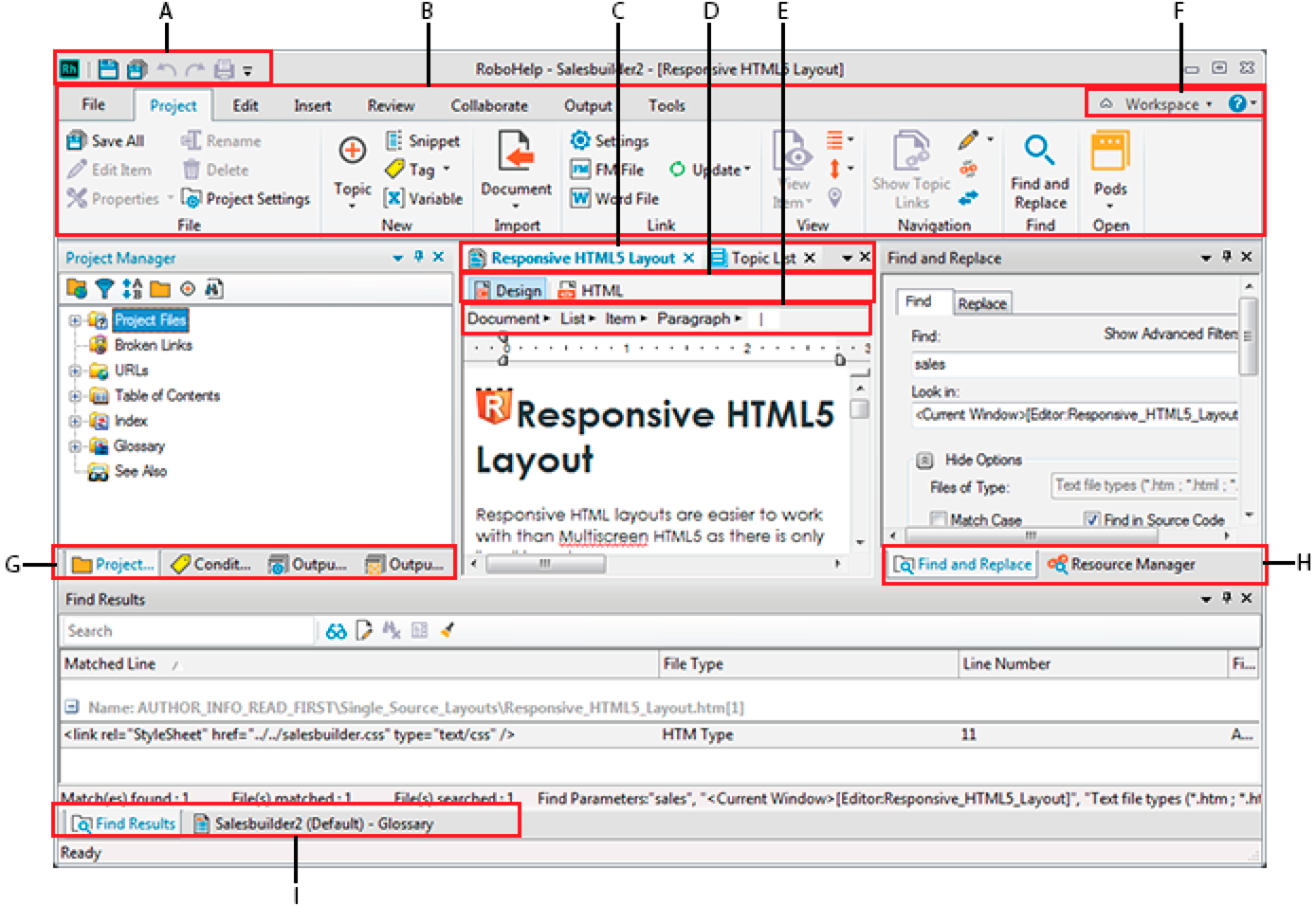Viewport: 1316px width, 906px height.
Task: Close the Responsive HTML5 Layout tab
Action: click(x=689, y=258)
